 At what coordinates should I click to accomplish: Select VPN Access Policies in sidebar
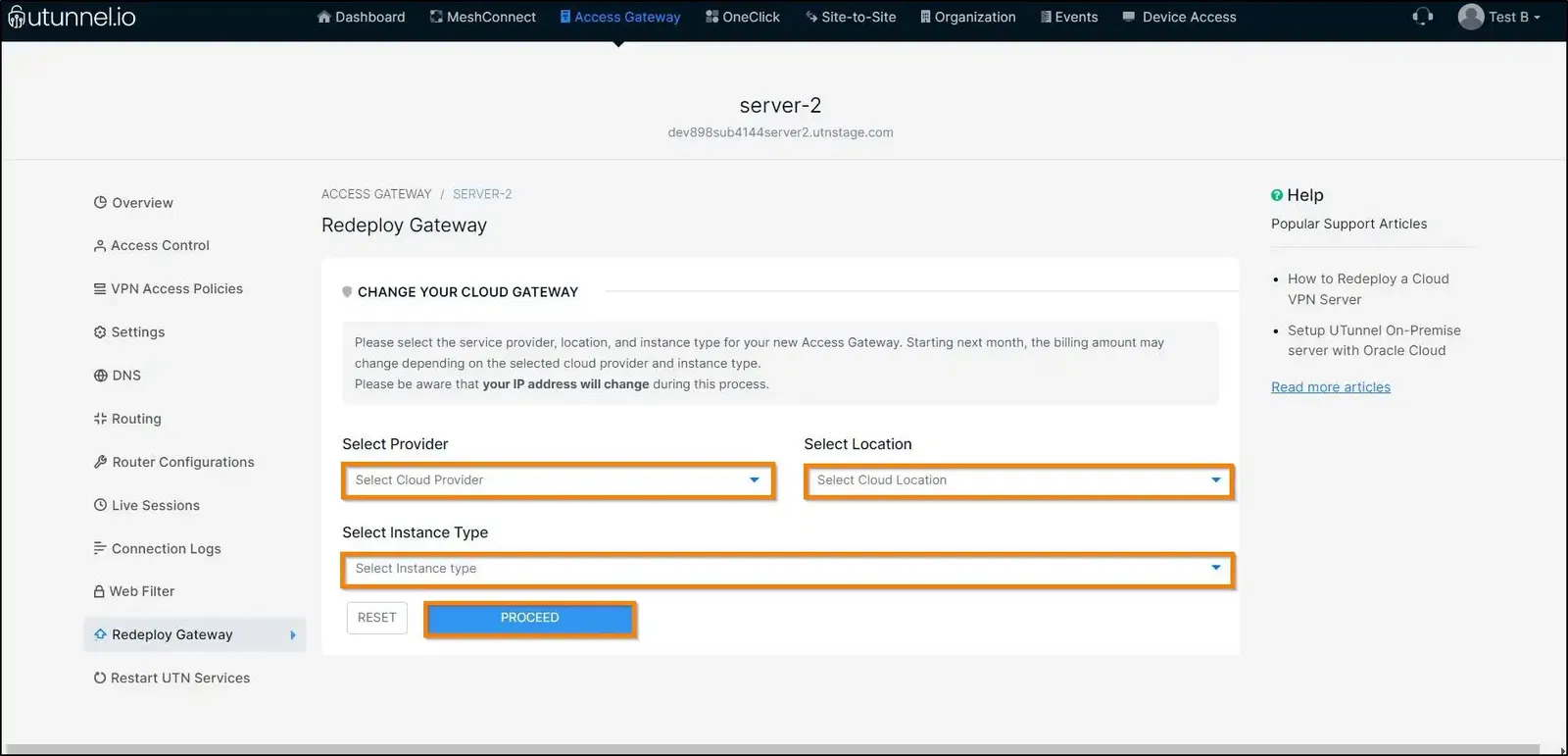click(168, 289)
